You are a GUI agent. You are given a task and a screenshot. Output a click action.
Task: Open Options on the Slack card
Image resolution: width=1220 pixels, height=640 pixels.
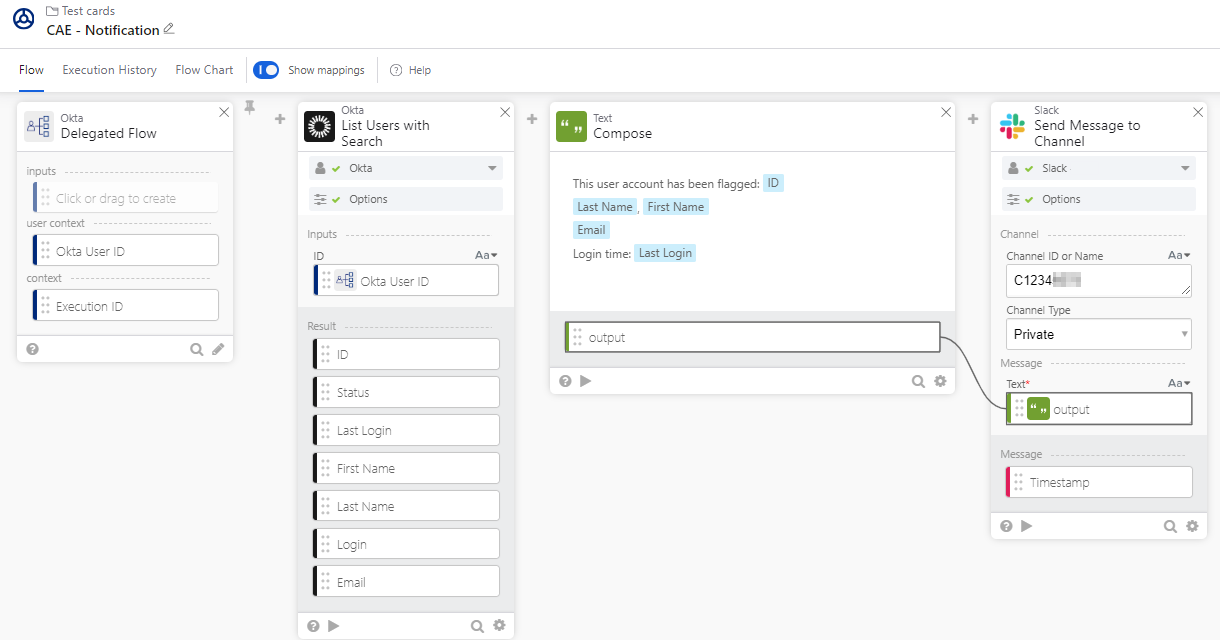pos(1099,199)
